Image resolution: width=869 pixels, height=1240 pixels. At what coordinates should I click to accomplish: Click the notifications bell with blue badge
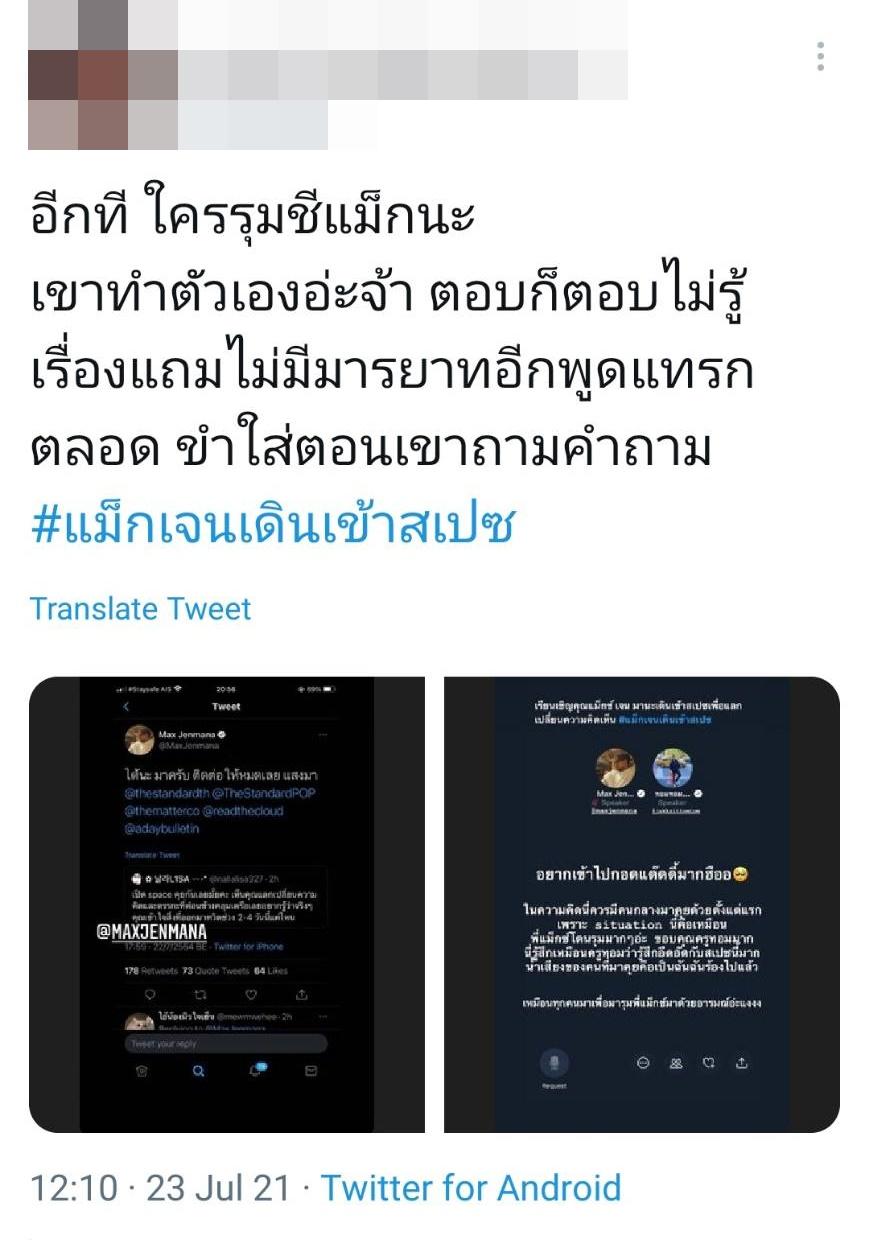[256, 1070]
